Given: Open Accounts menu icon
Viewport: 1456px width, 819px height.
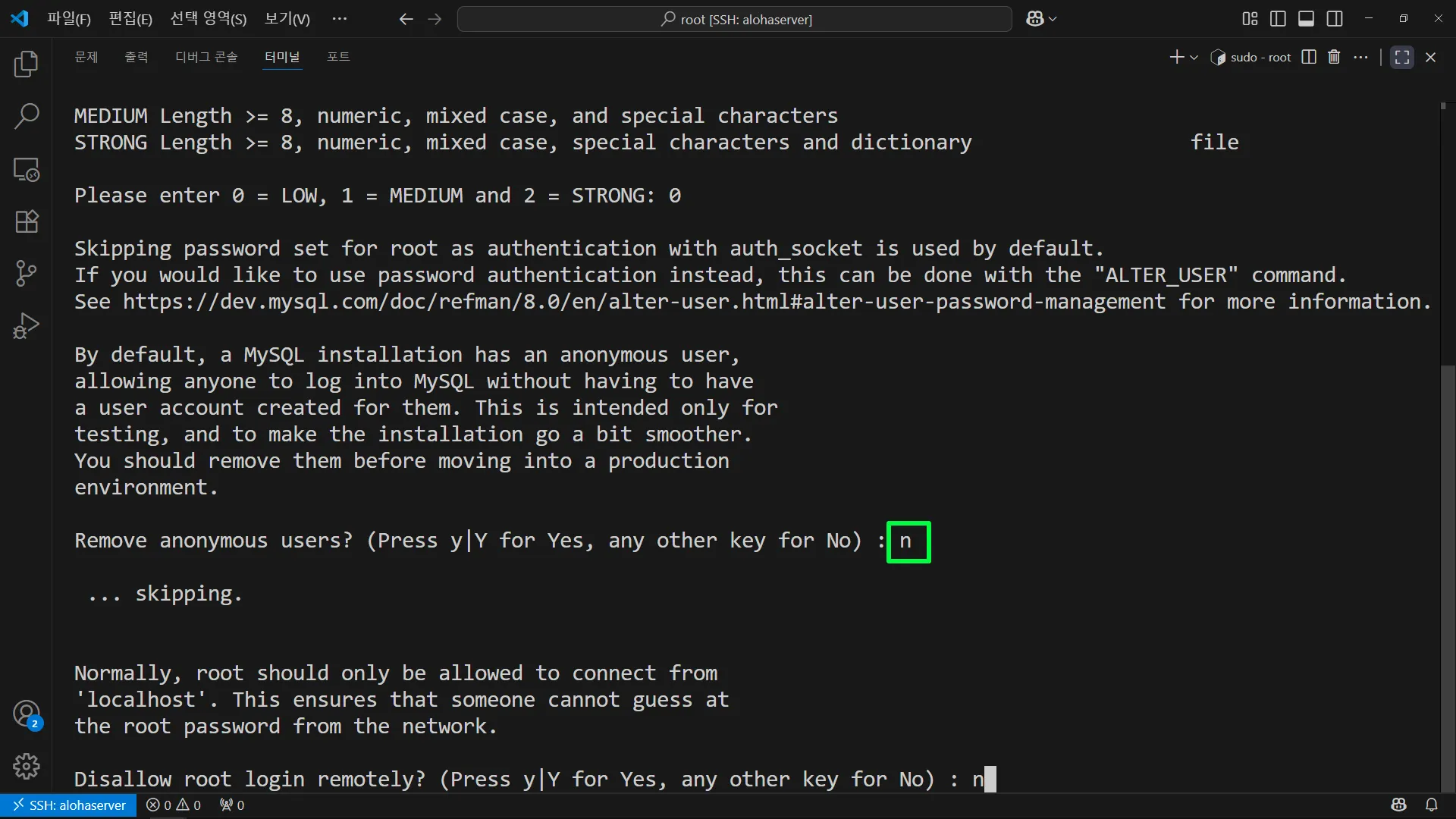Looking at the screenshot, I should (x=27, y=714).
